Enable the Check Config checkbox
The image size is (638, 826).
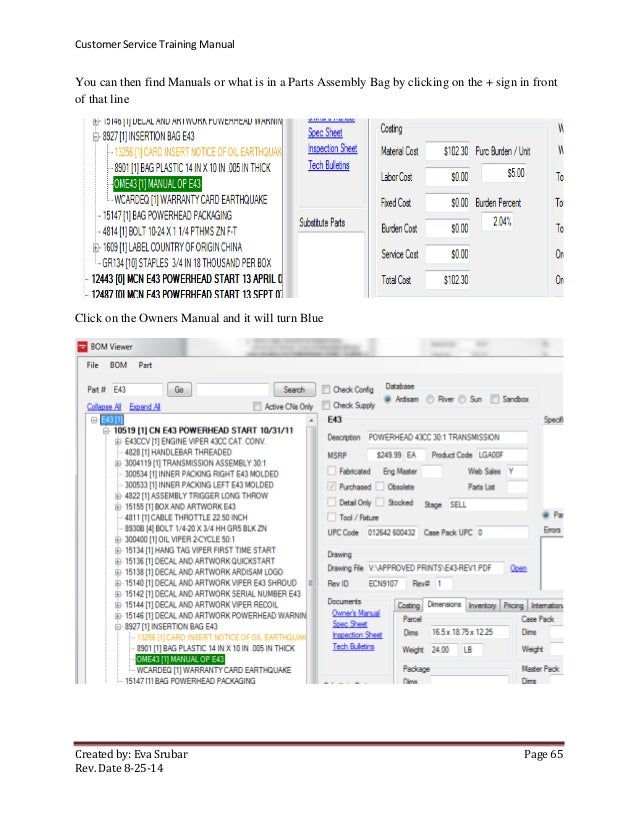pyautogui.click(x=326, y=389)
